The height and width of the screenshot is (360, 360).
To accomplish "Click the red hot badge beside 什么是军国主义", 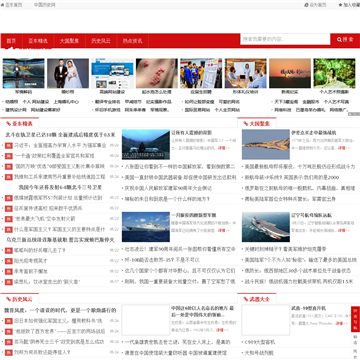I will coord(9,230).
